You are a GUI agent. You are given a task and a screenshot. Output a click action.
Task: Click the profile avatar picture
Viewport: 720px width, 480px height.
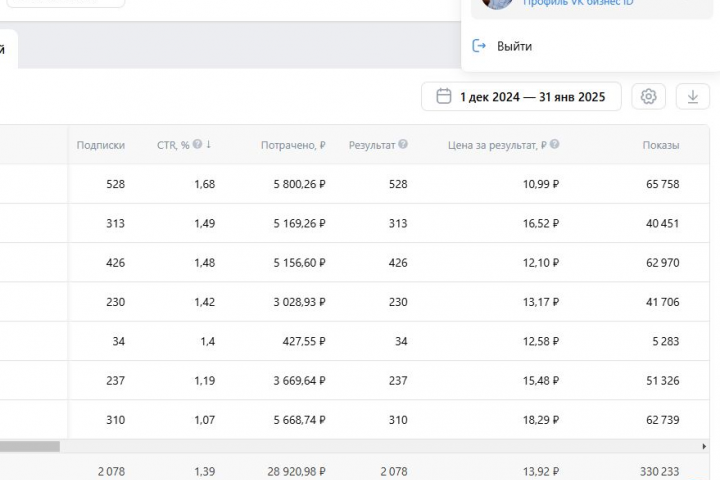pyautogui.click(x=497, y=3)
